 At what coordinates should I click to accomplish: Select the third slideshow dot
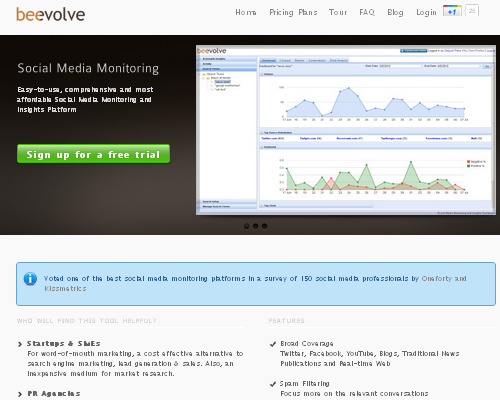click(265, 226)
